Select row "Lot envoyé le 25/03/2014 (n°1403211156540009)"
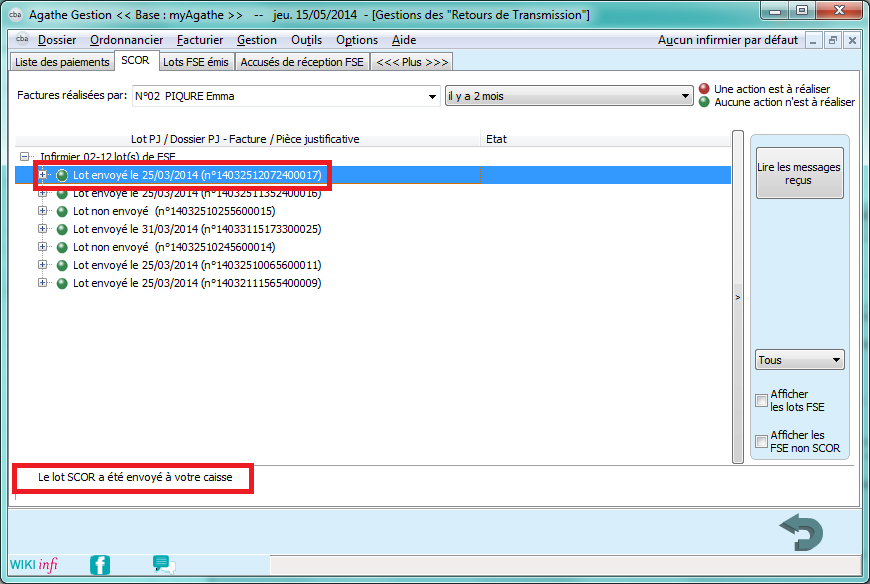The image size is (870, 584). click(x=197, y=283)
